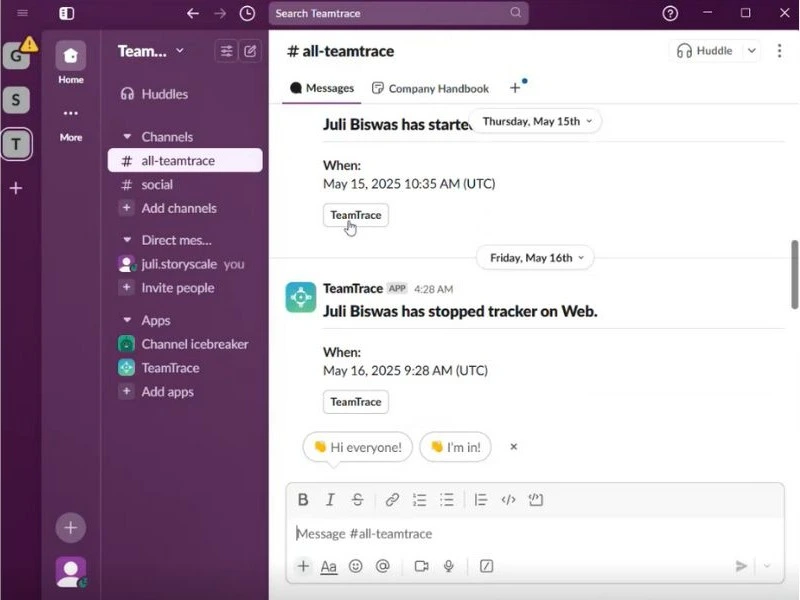
Task: Add a new workspace
Action: pos(16,188)
